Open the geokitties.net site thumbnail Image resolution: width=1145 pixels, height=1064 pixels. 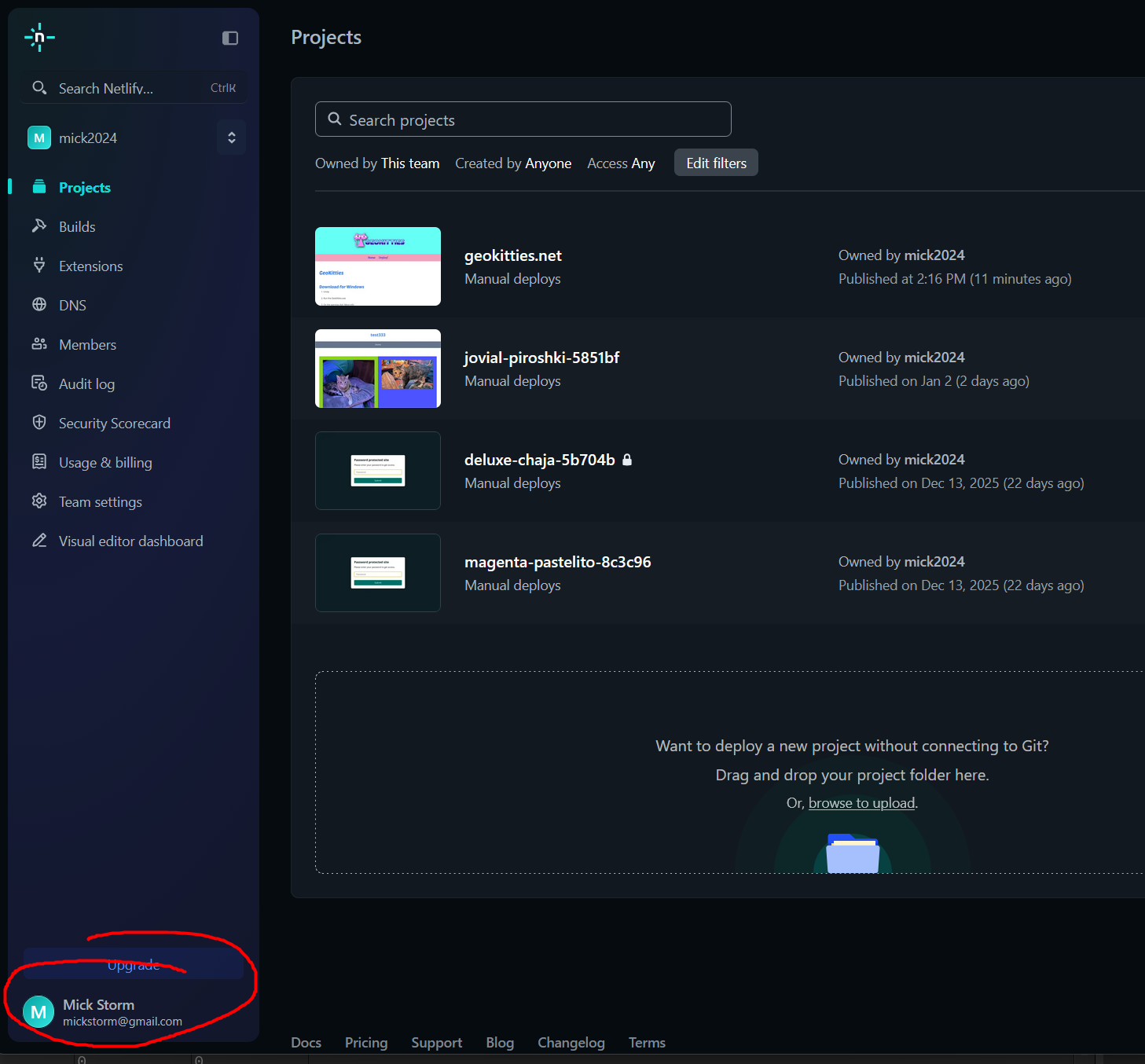pos(378,266)
